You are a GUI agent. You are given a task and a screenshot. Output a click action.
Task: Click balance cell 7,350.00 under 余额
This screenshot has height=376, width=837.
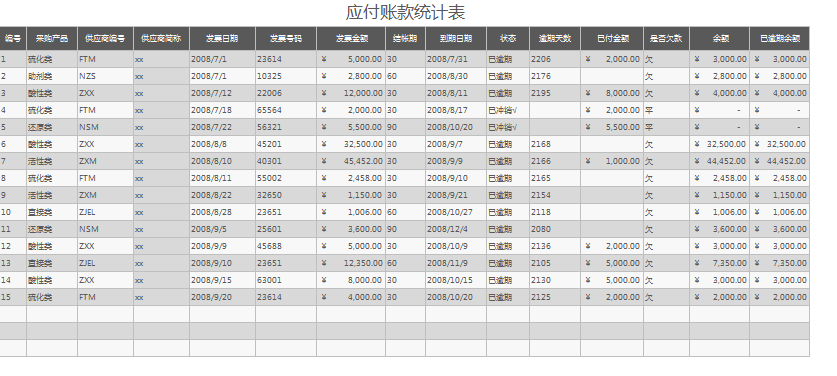click(x=719, y=263)
